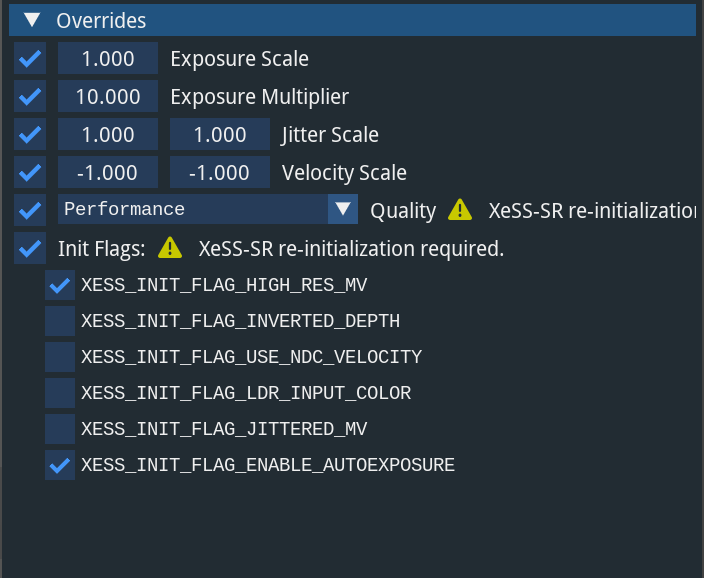Uncheck the Exposure Multiplier override
704x578 pixels.
pyautogui.click(x=30, y=97)
